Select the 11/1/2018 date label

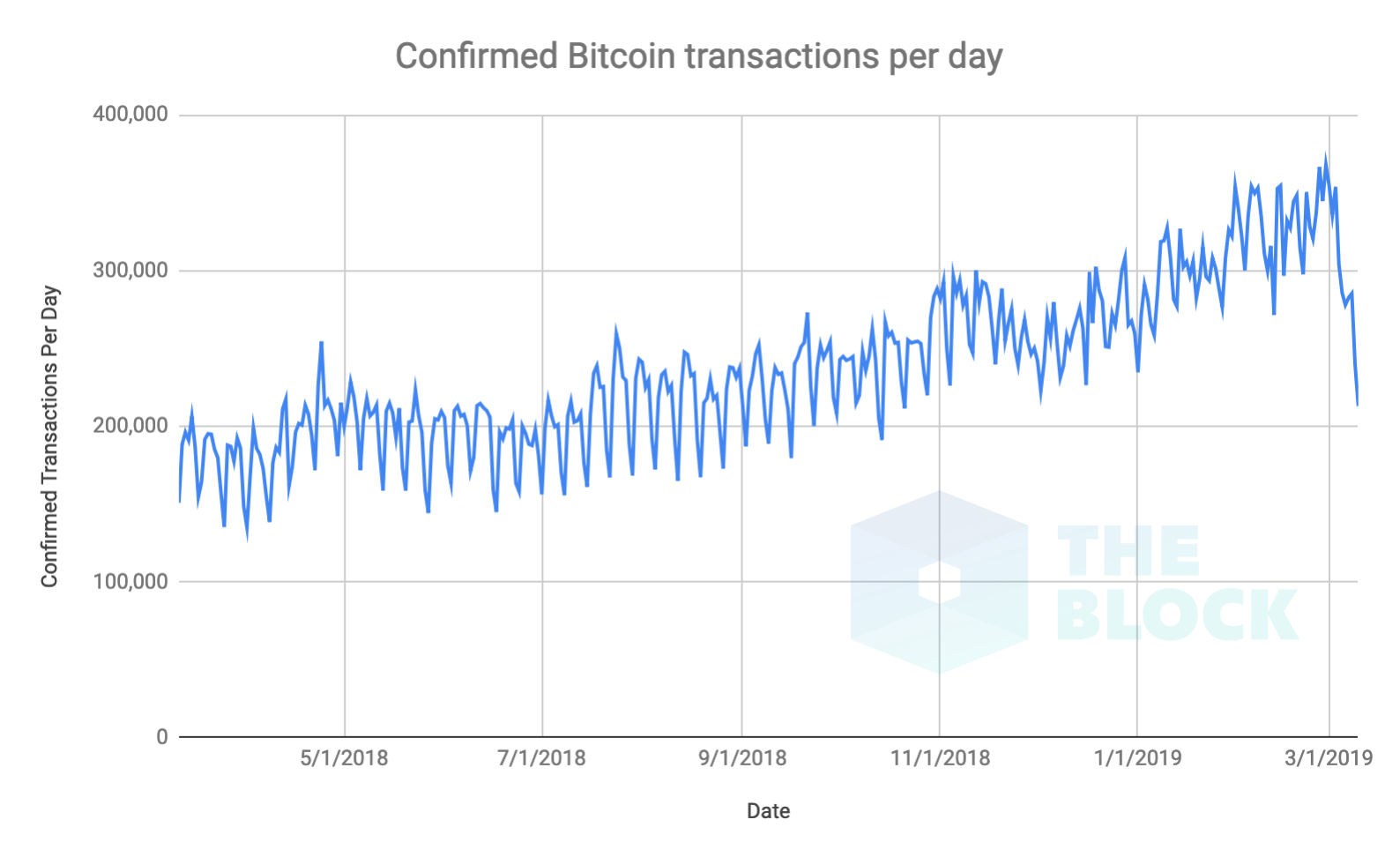coord(940,758)
